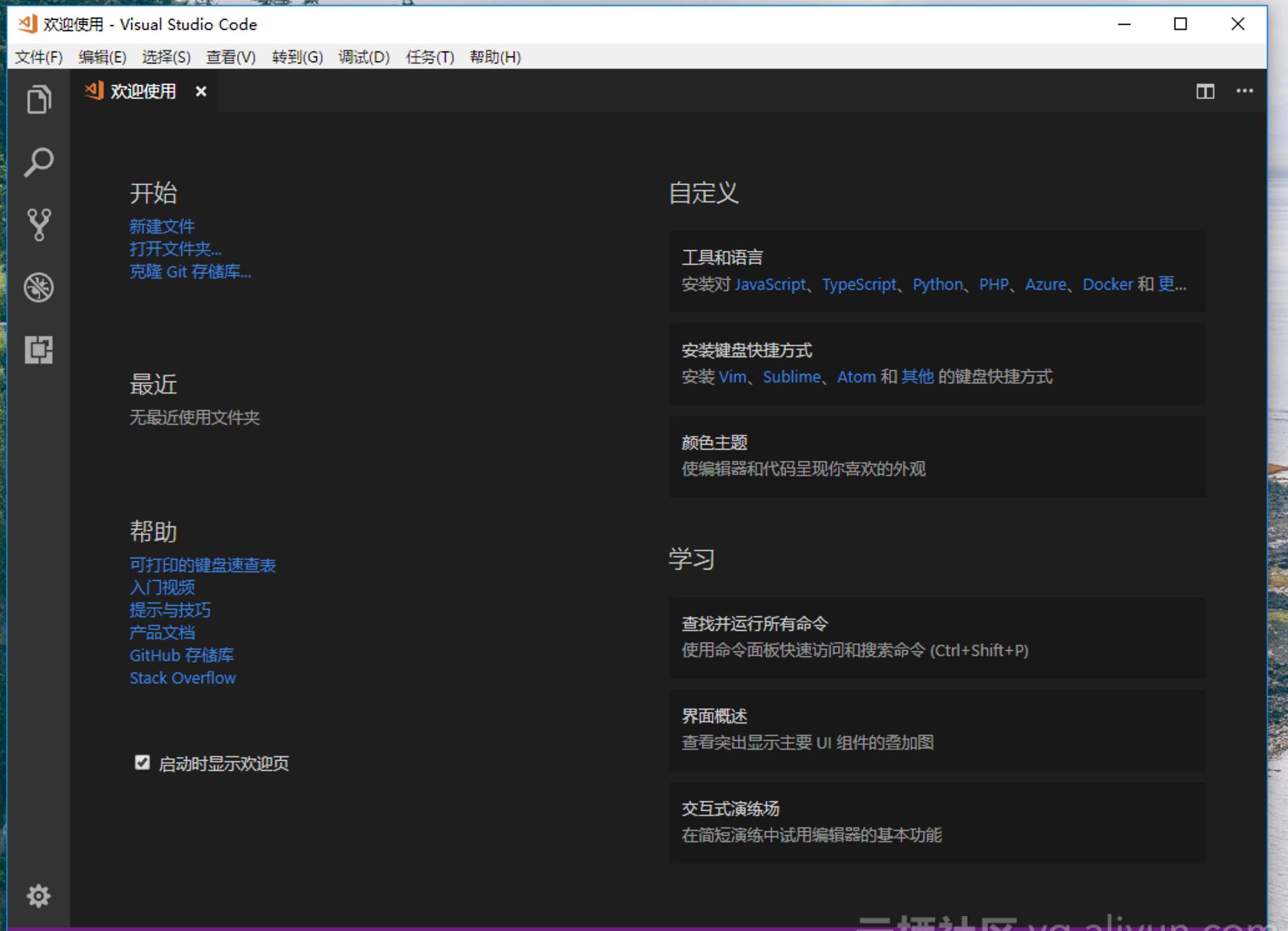Toggle the 启动时显示欢迎页 checkbox
This screenshot has height=931, width=1288.
coord(142,762)
